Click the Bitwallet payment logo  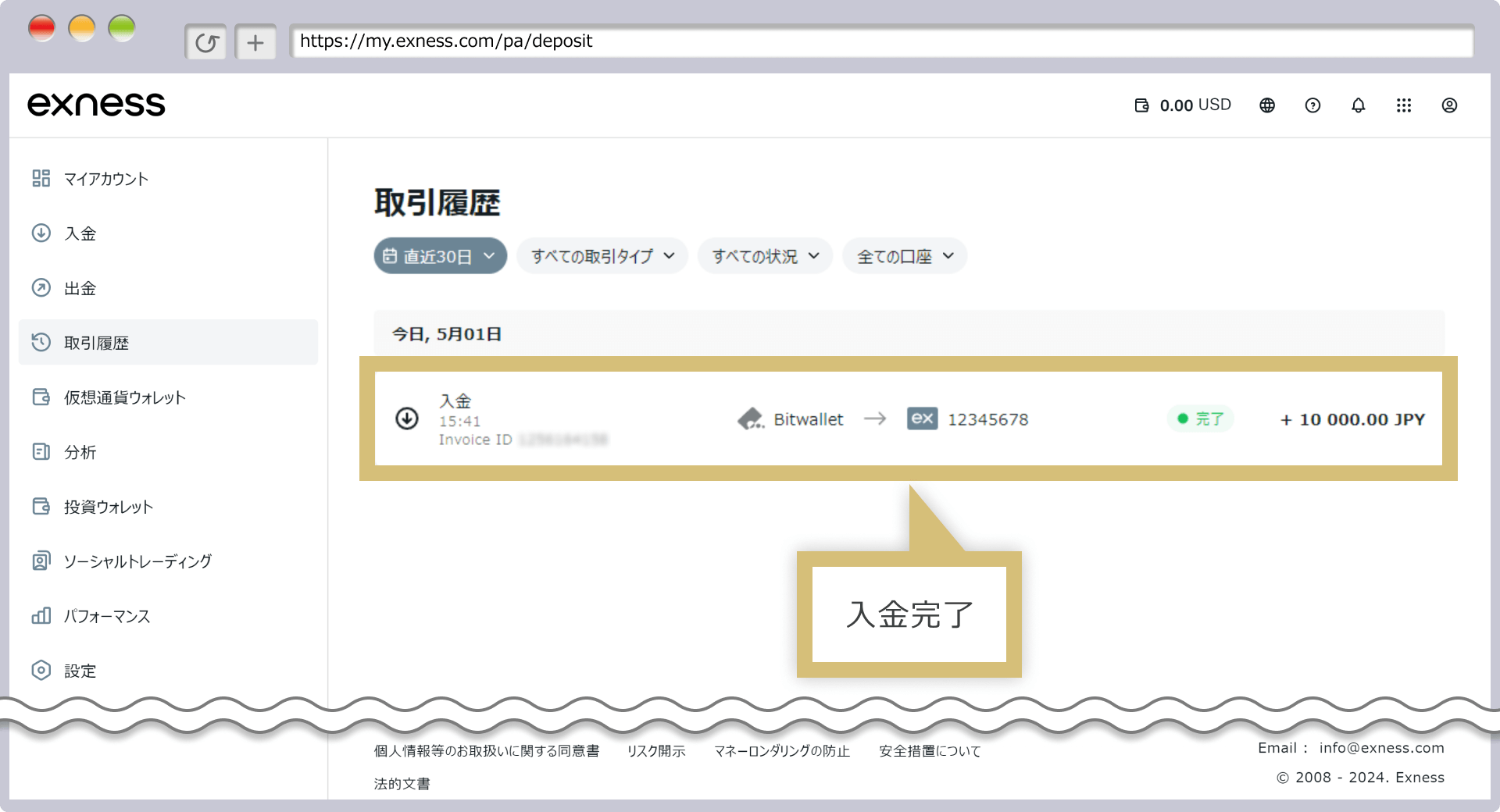[751, 419]
